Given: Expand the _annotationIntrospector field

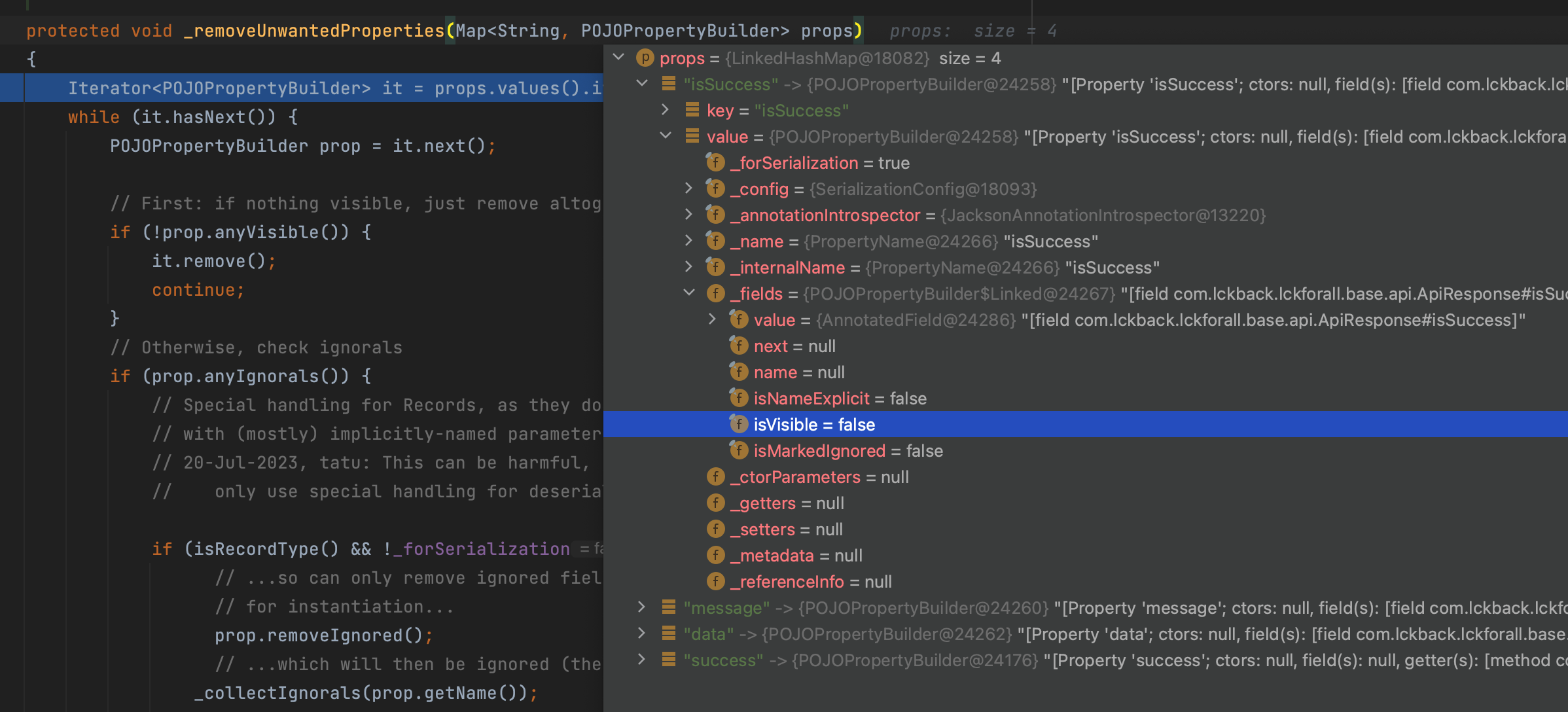Looking at the screenshot, I should pos(688,215).
